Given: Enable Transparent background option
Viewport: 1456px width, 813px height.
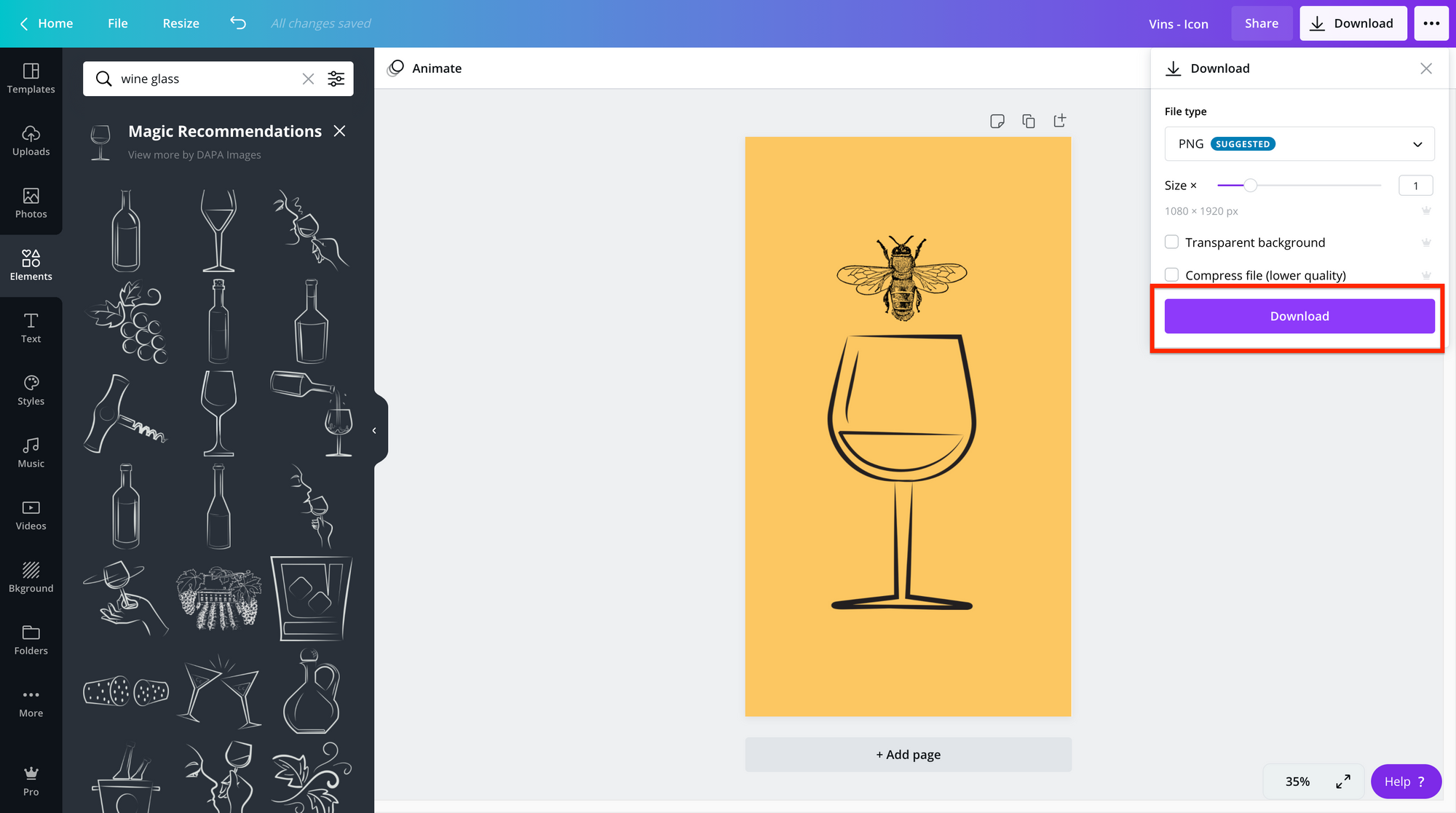Looking at the screenshot, I should point(1171,242).
